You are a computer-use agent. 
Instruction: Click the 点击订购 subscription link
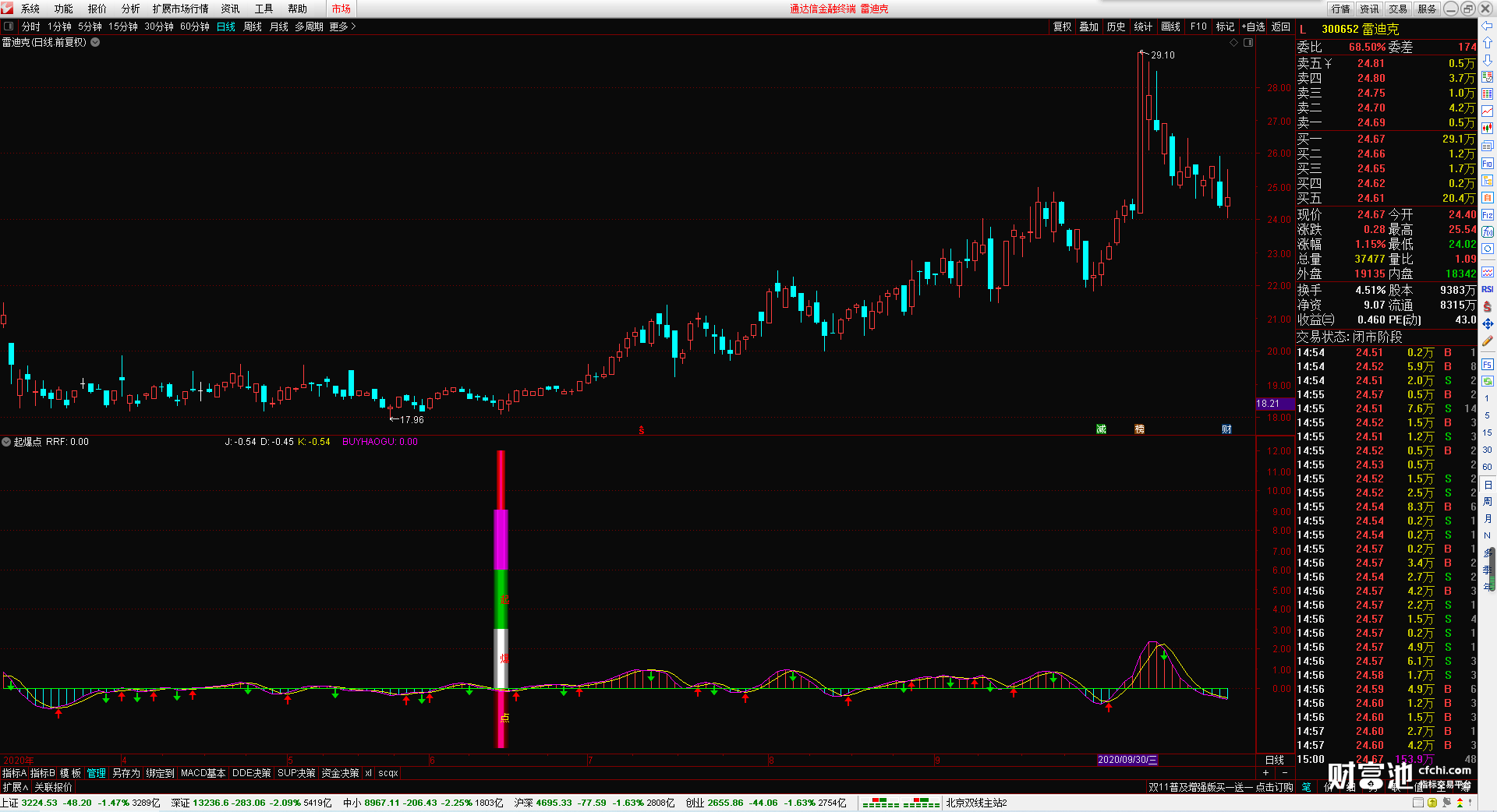1274,787
